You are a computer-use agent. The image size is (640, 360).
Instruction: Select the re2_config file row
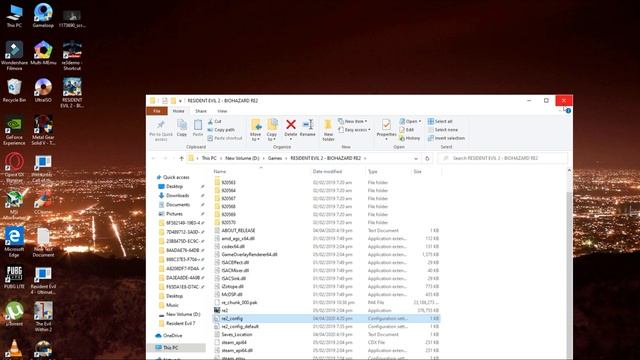coord(326,318)
